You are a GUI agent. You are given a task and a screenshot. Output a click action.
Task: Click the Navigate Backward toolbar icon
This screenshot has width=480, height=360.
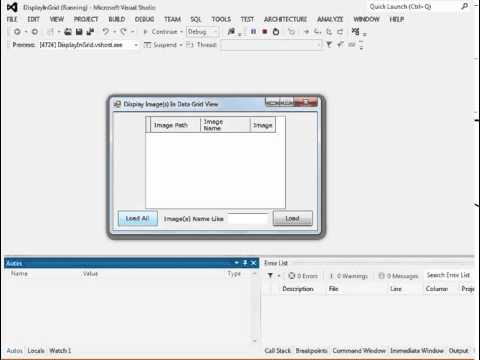17,32
